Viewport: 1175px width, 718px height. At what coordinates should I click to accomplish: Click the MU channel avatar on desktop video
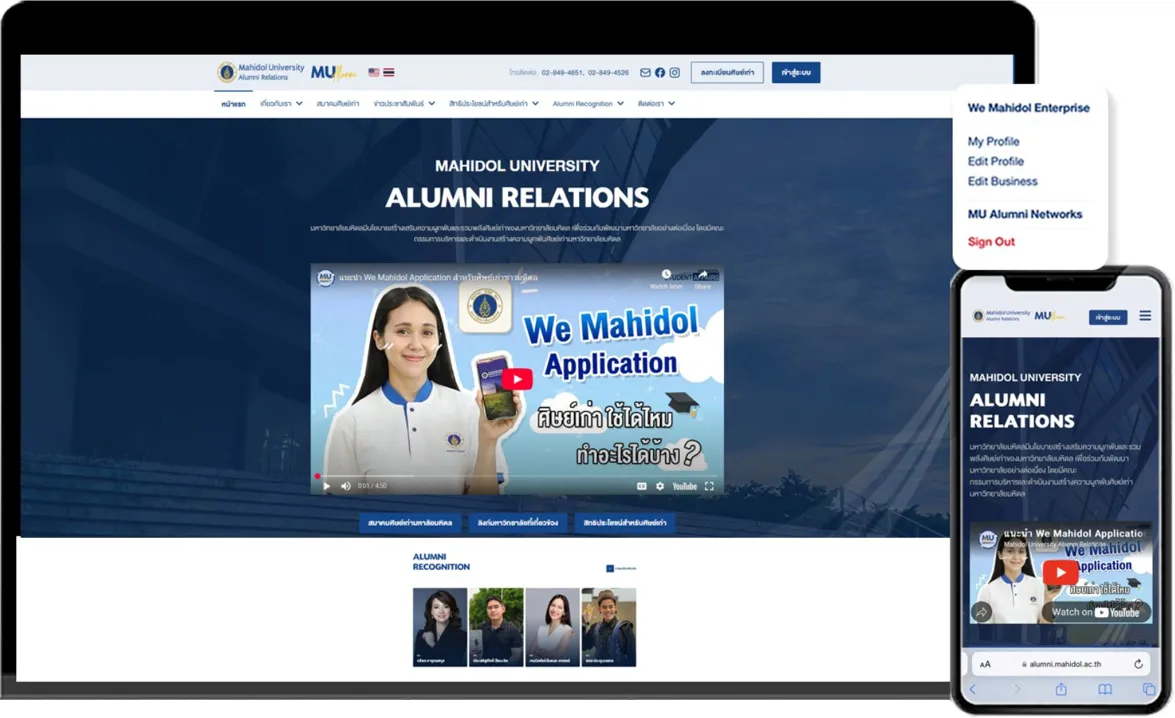click(x=325, y=277)
